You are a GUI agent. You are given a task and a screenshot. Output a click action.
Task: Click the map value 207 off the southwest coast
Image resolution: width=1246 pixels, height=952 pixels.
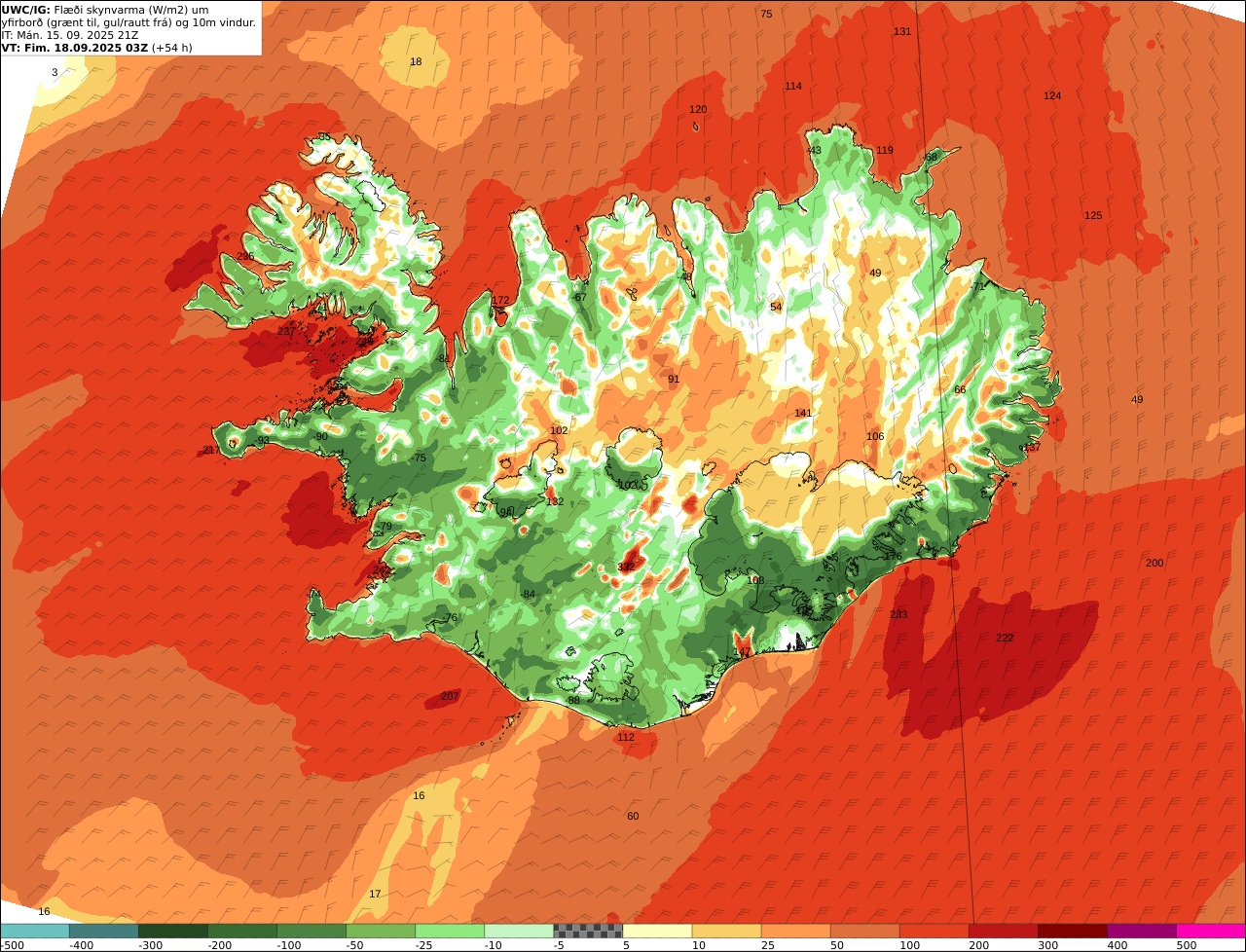(450, 696)
